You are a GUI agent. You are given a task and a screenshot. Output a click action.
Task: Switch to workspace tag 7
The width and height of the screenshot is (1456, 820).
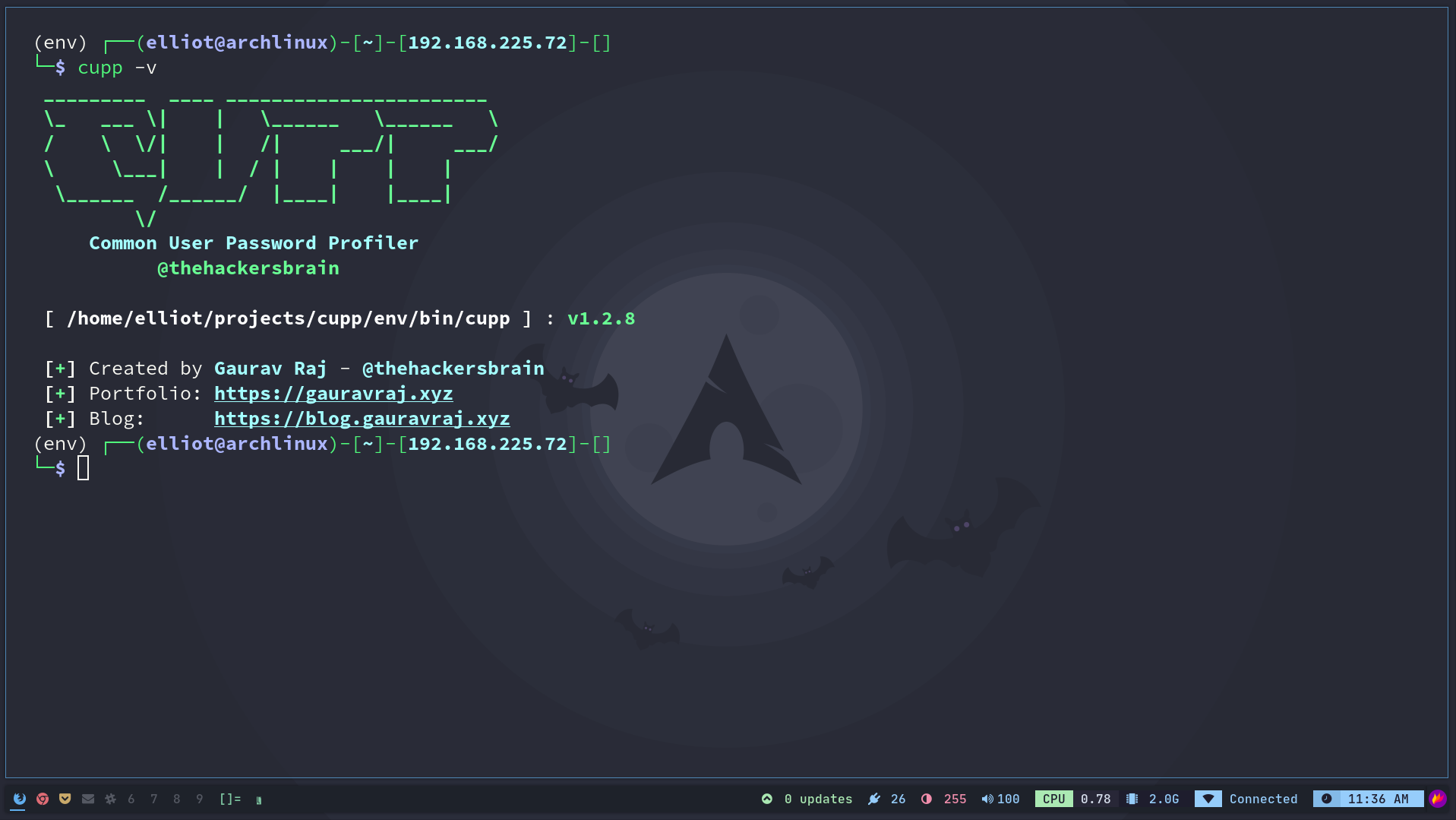click(154, 799)
